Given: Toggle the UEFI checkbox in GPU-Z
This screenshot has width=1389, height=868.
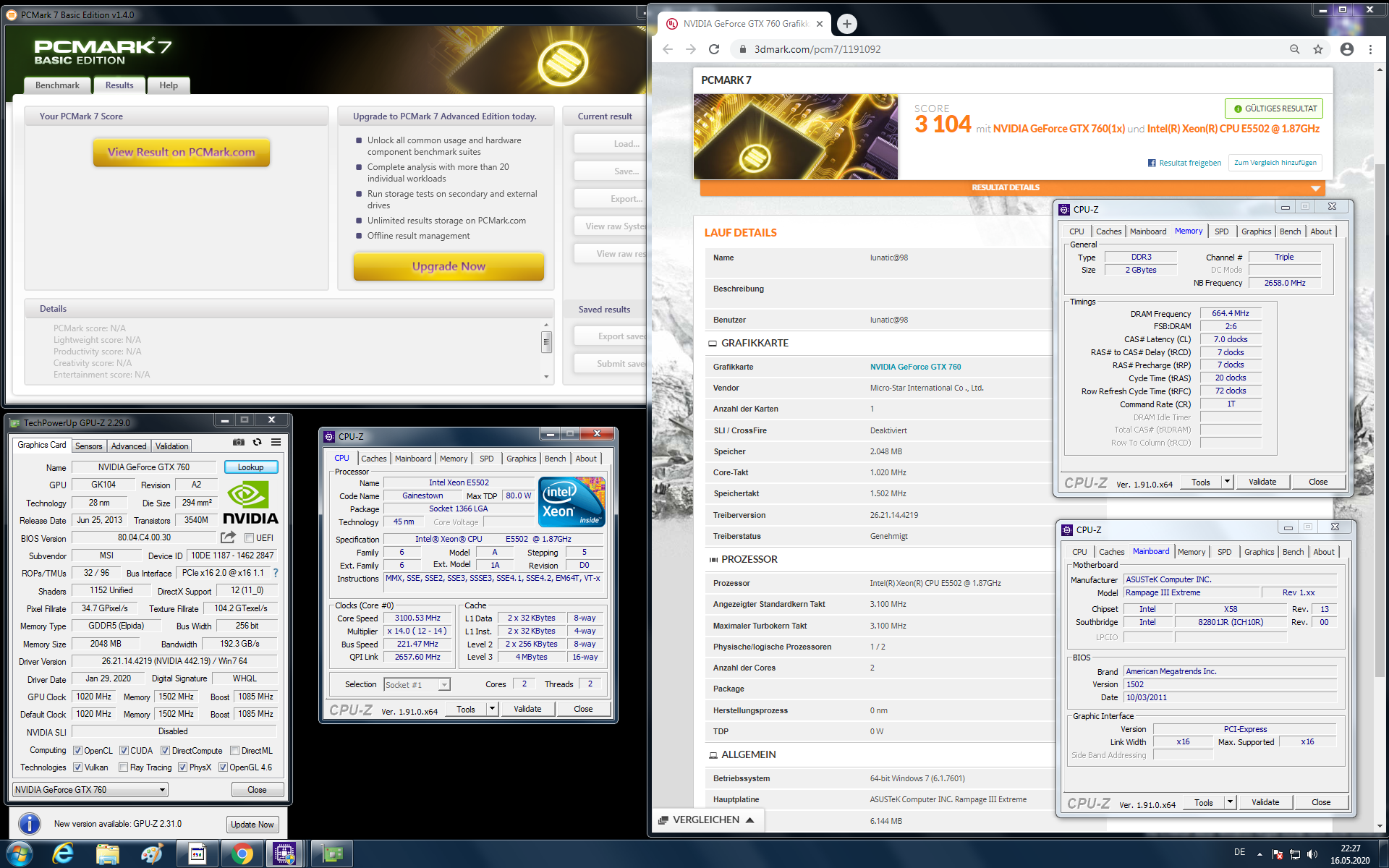Looking at the screenshot, I should [x=249, y=538].
